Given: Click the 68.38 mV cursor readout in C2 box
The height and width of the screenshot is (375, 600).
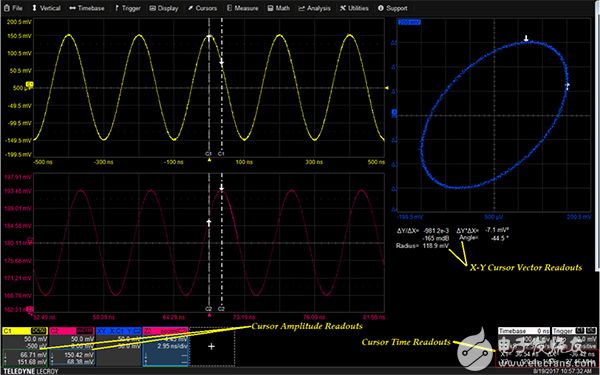Looking at the screenshot, I should click(x=81, y=361).
